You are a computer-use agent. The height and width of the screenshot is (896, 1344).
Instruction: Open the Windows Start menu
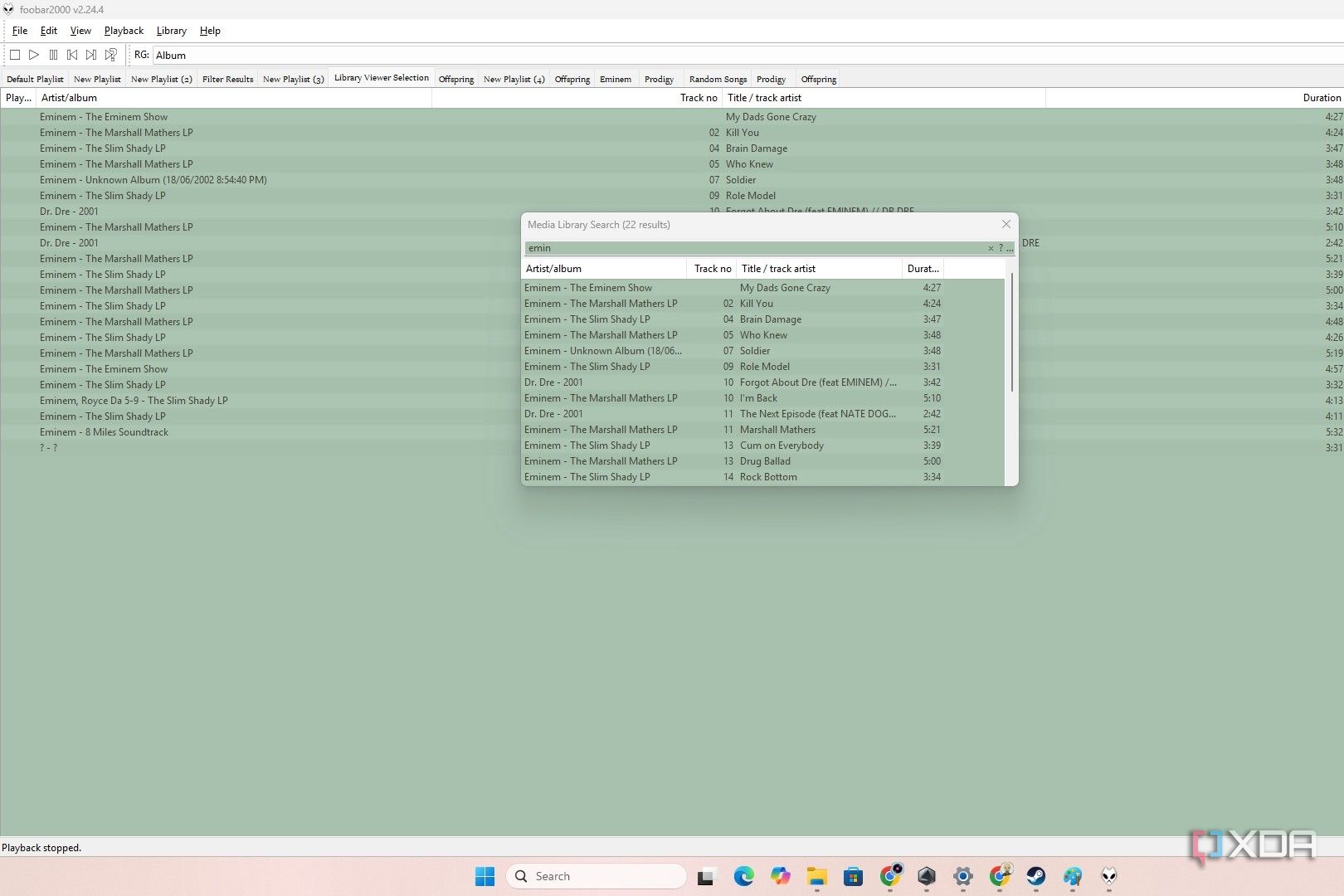pos(485,876)
